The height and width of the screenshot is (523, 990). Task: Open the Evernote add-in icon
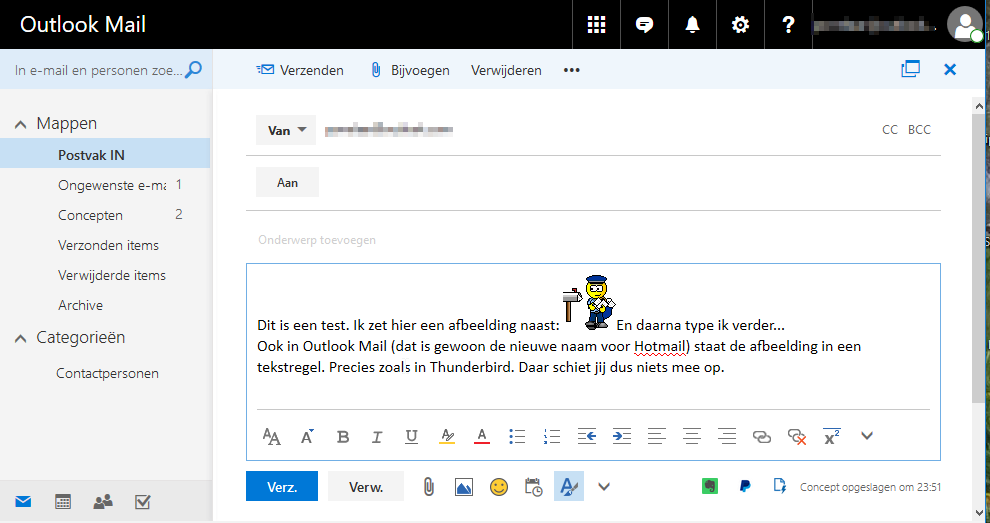tap(710, 486)
